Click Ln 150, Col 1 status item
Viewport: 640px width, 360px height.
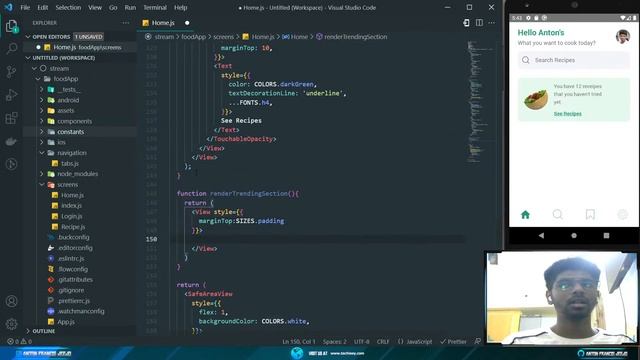point(299,341)
